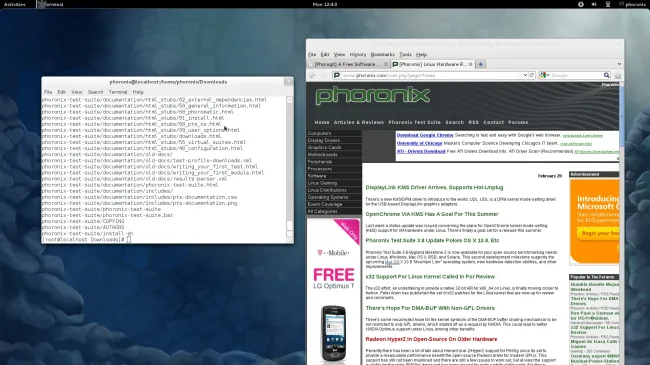Open the site's RSS nav link
The width and height of the screenshot is (650, 365).
(473, 122)
